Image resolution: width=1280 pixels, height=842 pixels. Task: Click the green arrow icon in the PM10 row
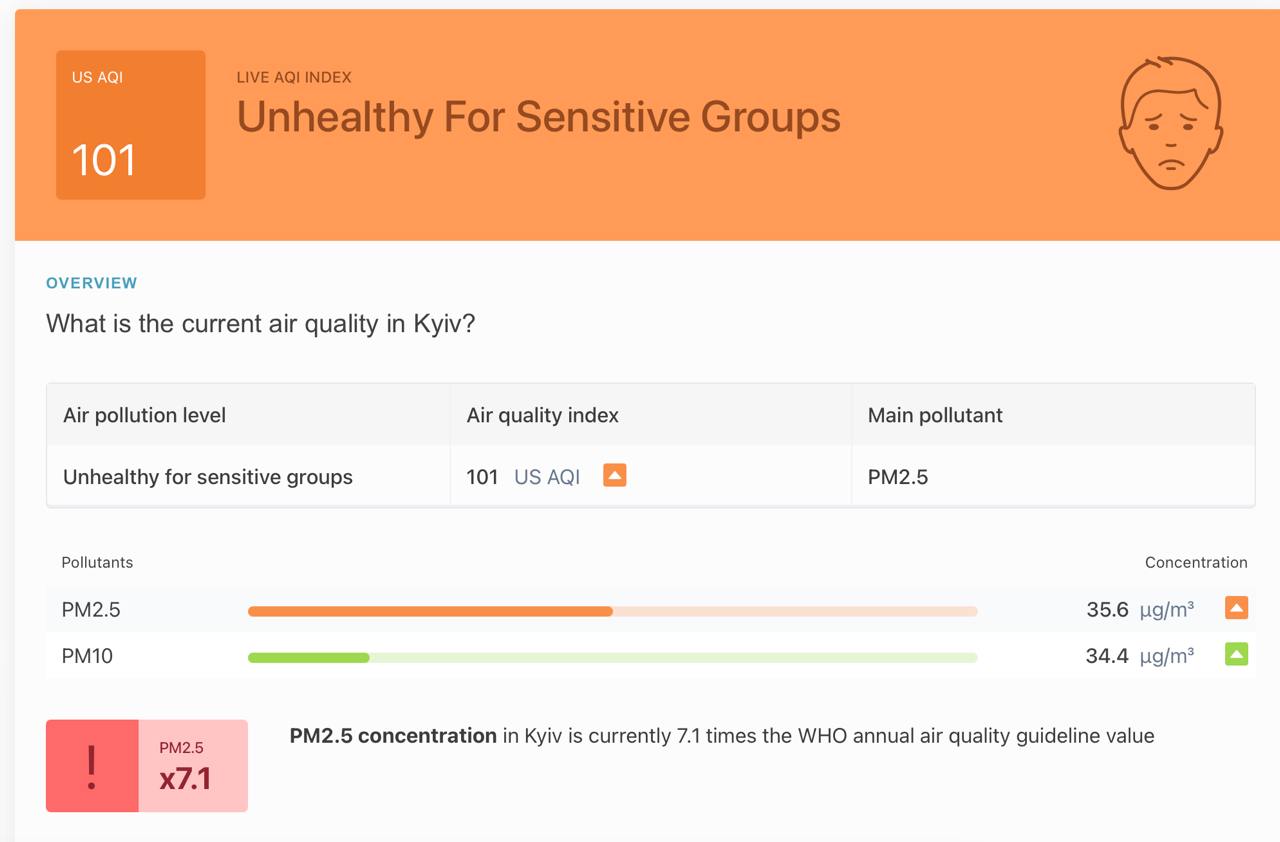[1236, 655]
